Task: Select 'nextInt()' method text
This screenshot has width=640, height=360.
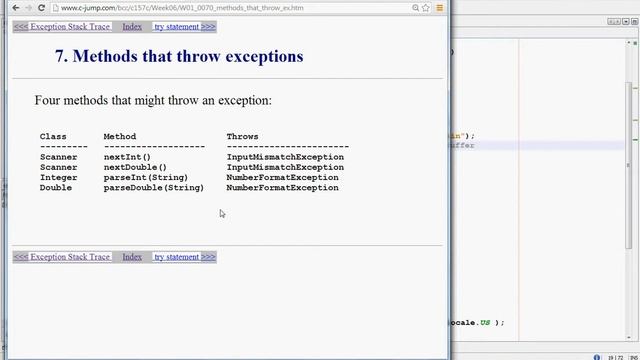Action: click(x=127, y=157)
